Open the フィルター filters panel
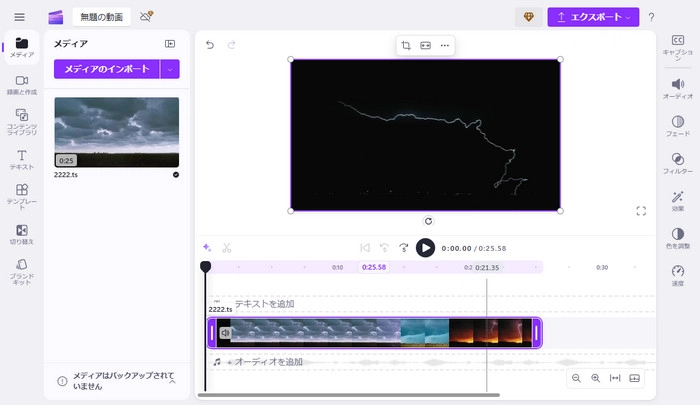Screen dimensions: 700x407 pos(678,163)
